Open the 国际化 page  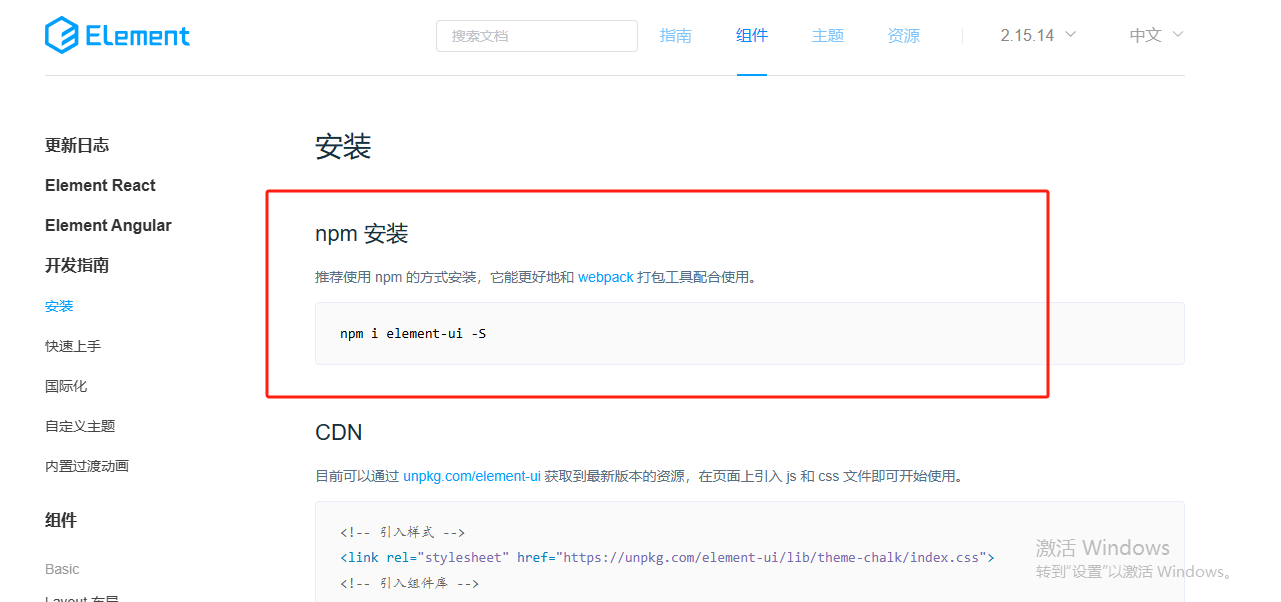[66, 386]
